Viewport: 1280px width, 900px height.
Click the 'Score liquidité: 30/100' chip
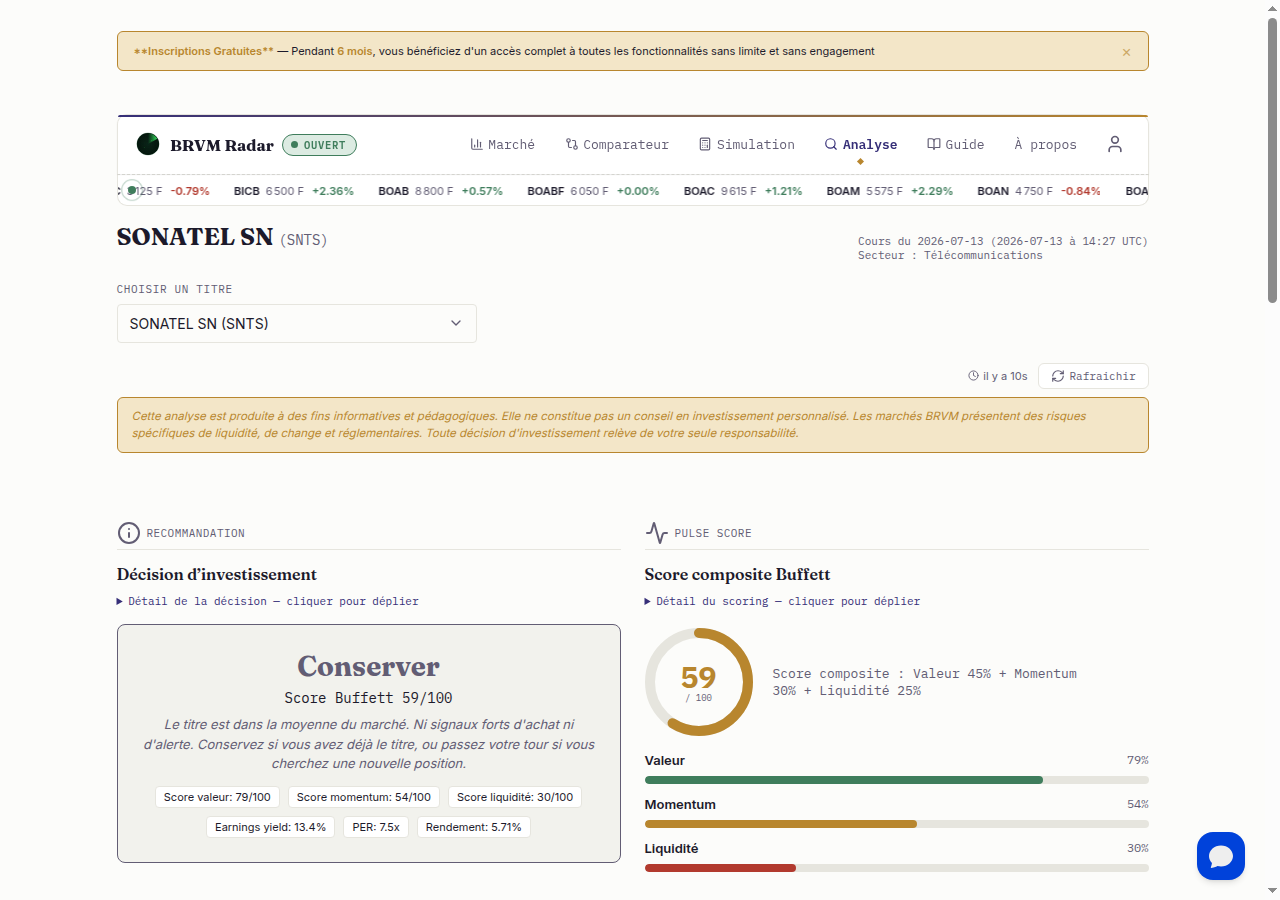pyautogui.click(x=515, y=797)
